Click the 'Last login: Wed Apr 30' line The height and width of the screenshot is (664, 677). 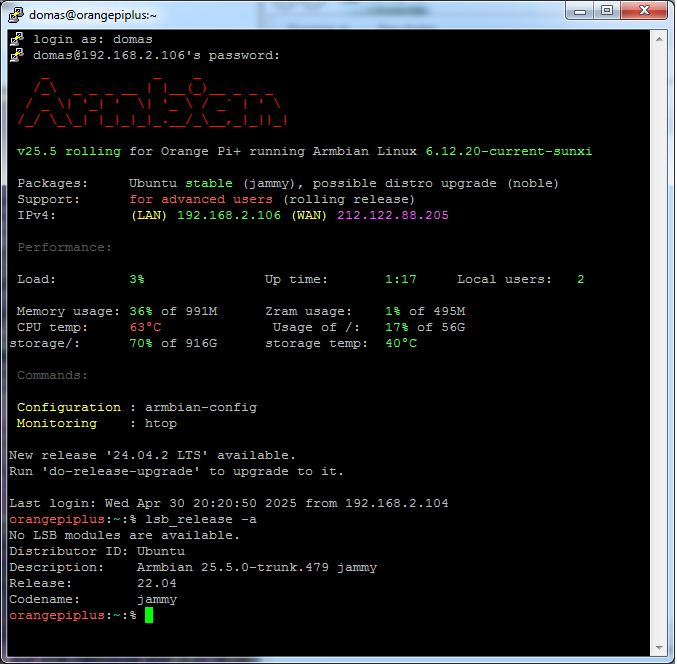pyautogui.click(x=228, y=503)
